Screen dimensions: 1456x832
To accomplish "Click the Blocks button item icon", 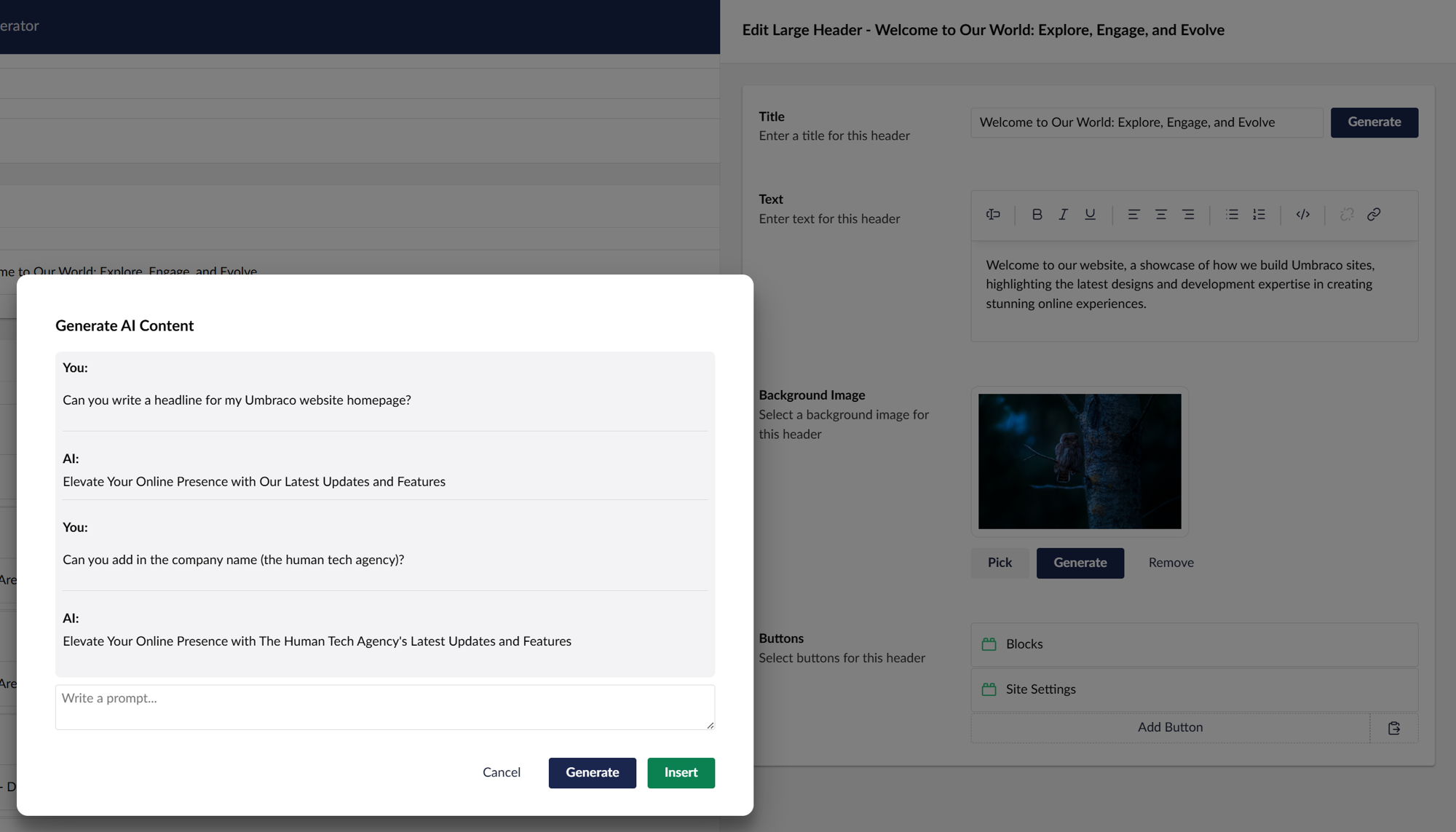I will [989, 644].
